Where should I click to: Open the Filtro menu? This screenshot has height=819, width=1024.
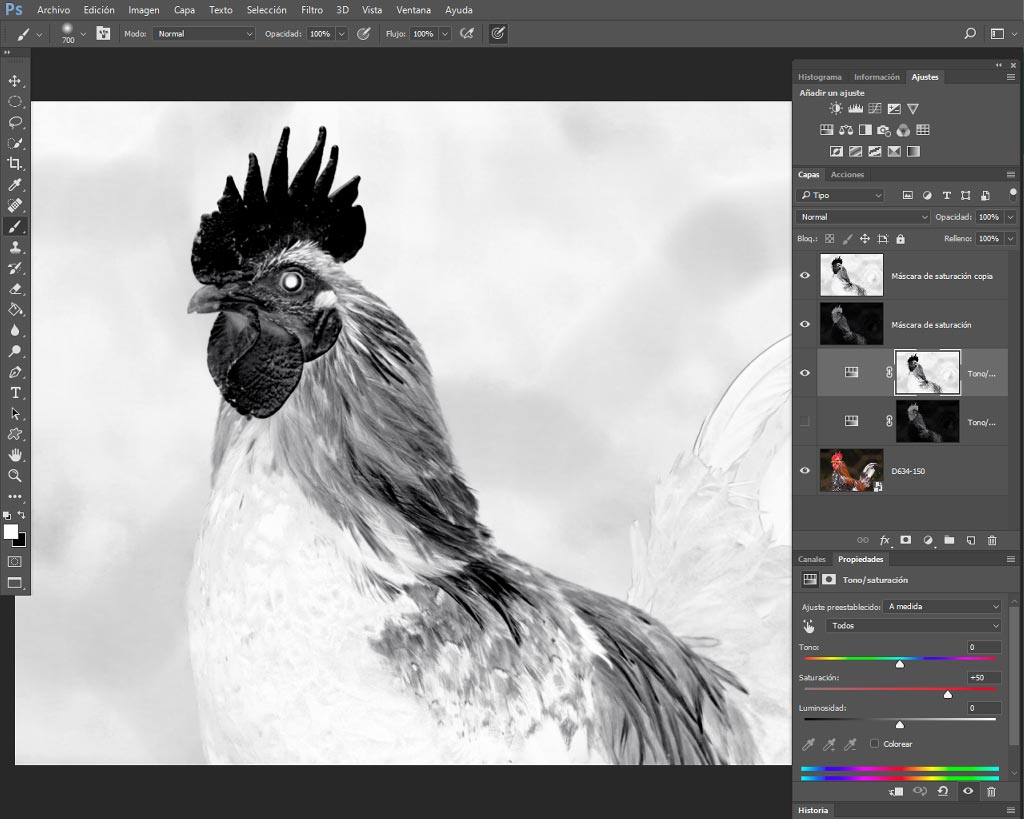312,10
